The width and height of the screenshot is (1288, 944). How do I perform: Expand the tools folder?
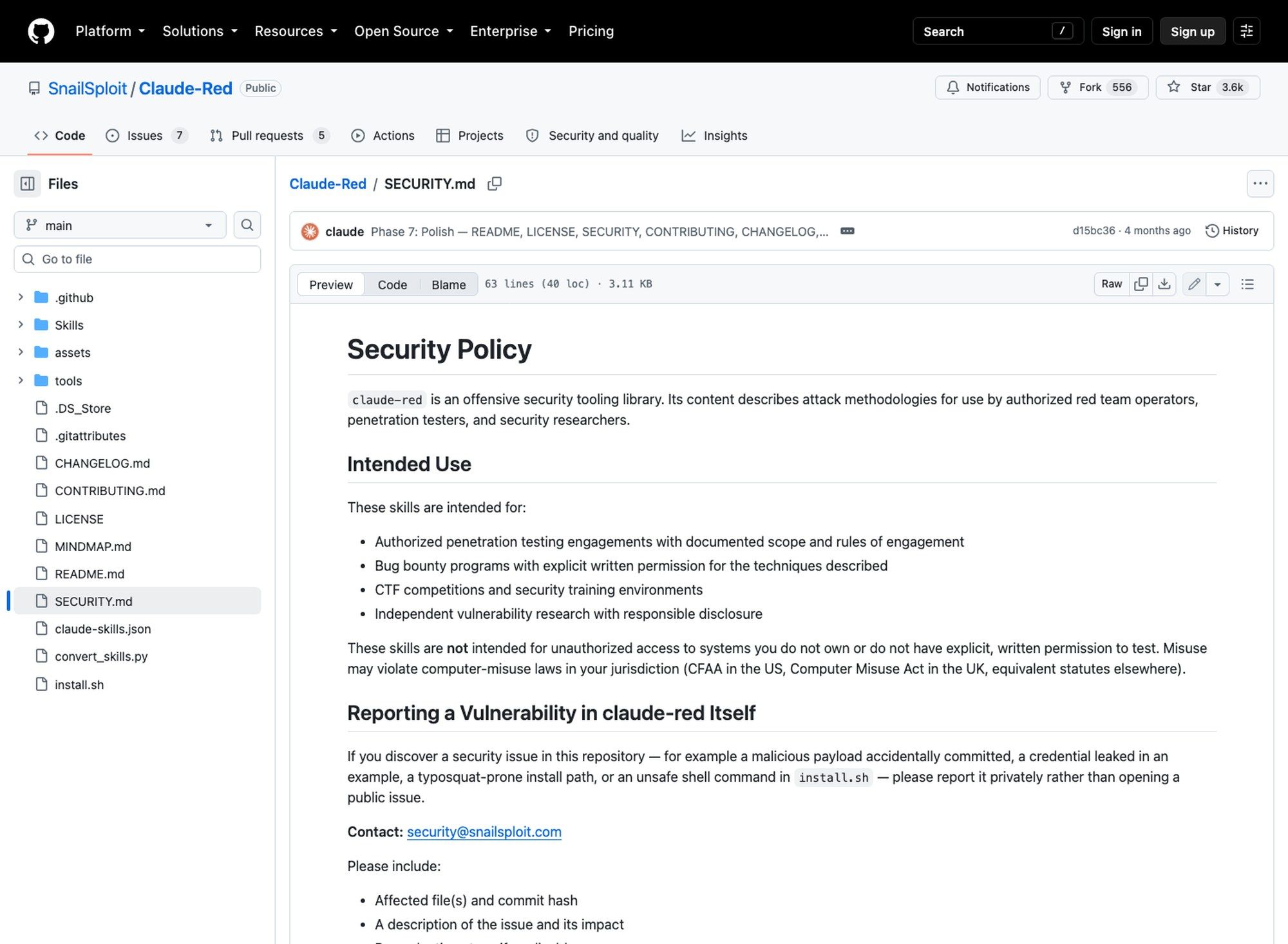coord(21,381)
